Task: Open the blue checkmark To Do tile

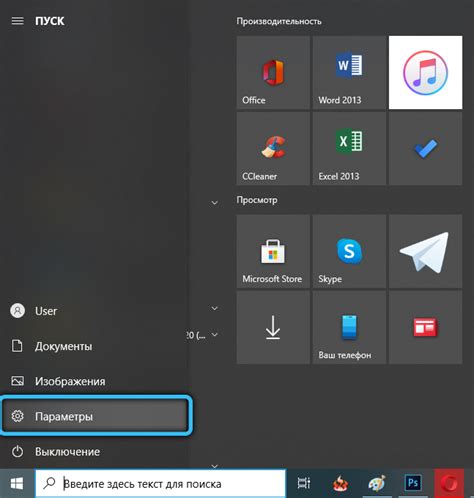Action: point(425,148)
